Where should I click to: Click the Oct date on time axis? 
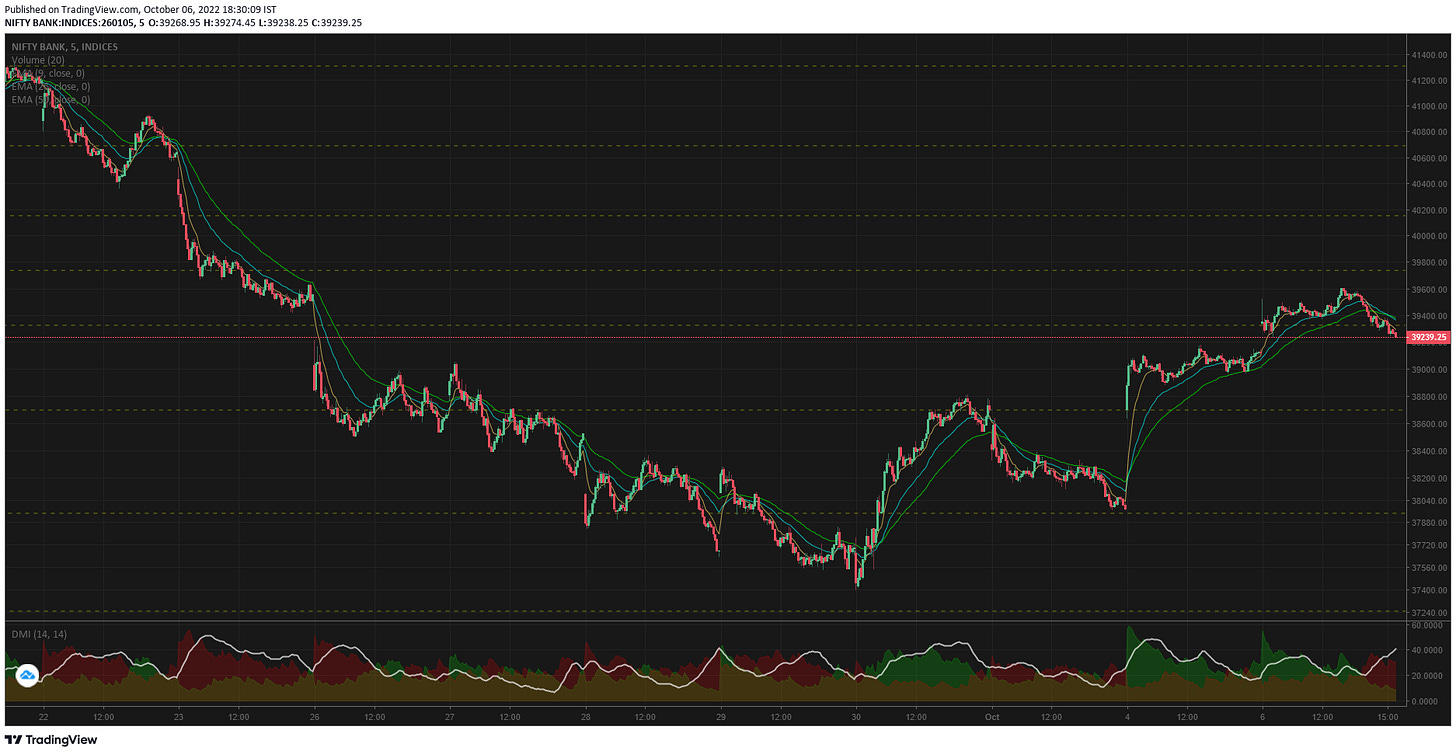click(x=992, y=716)
